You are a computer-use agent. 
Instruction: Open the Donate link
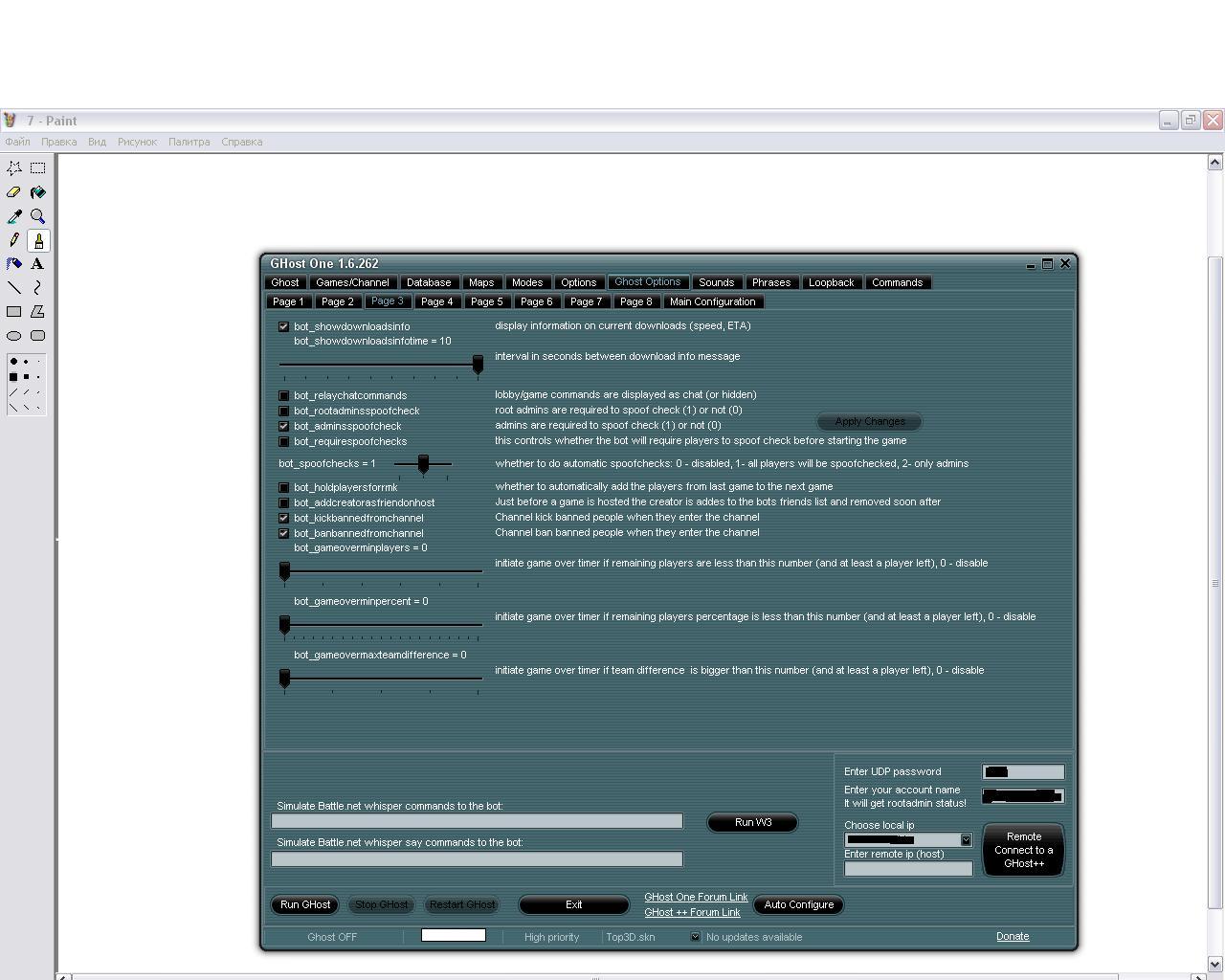coord(1013,936)
